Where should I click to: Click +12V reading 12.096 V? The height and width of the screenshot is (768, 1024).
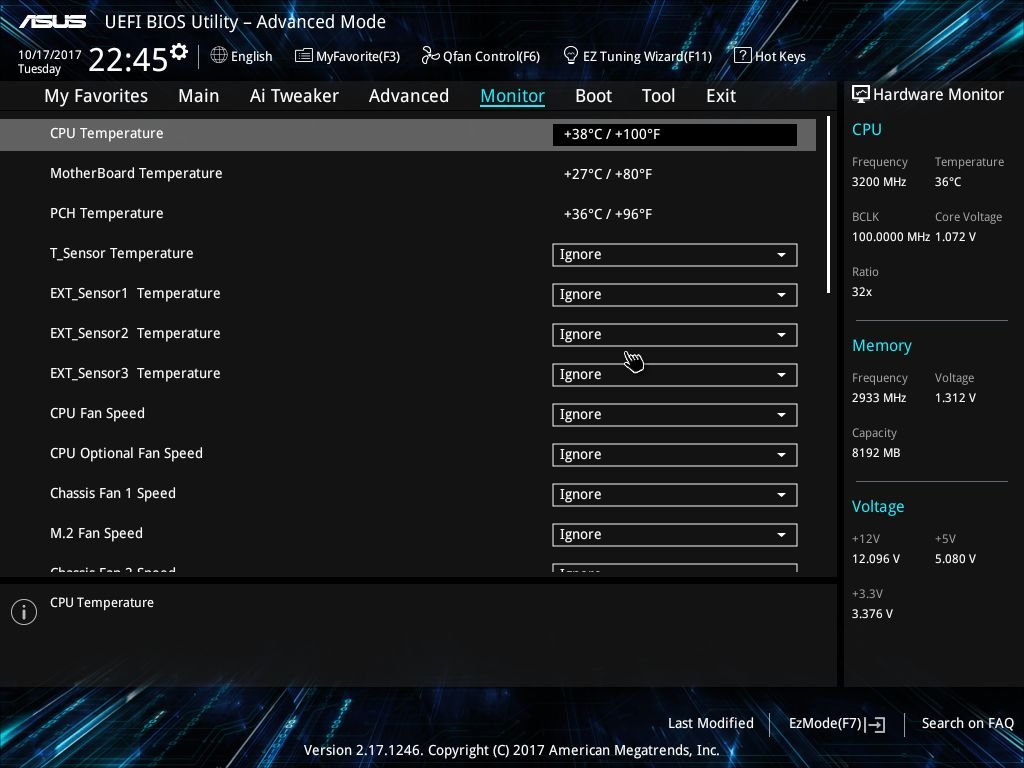(x=876, y=559)
